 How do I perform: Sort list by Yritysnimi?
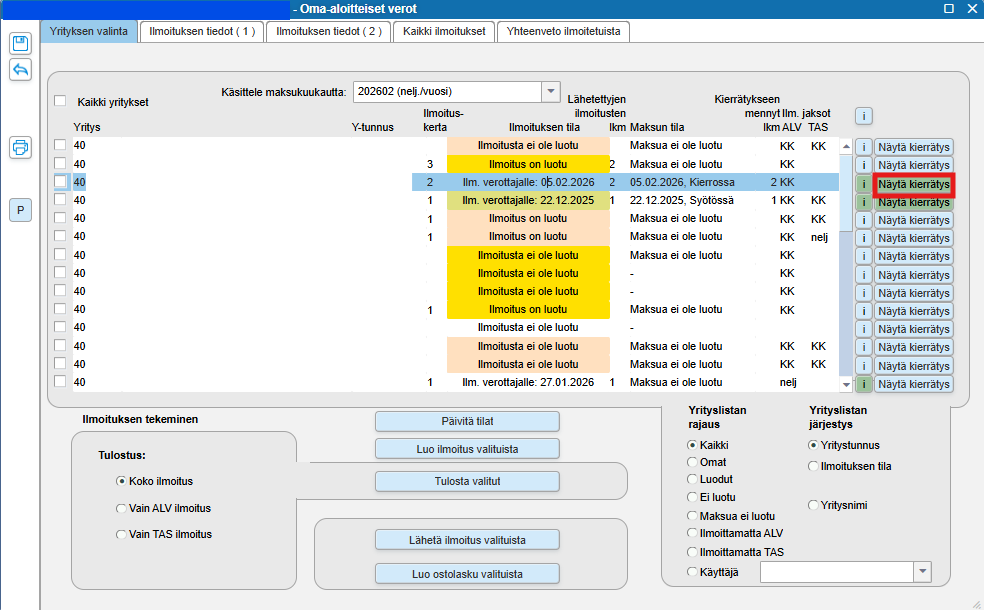[x=813, y=505]
